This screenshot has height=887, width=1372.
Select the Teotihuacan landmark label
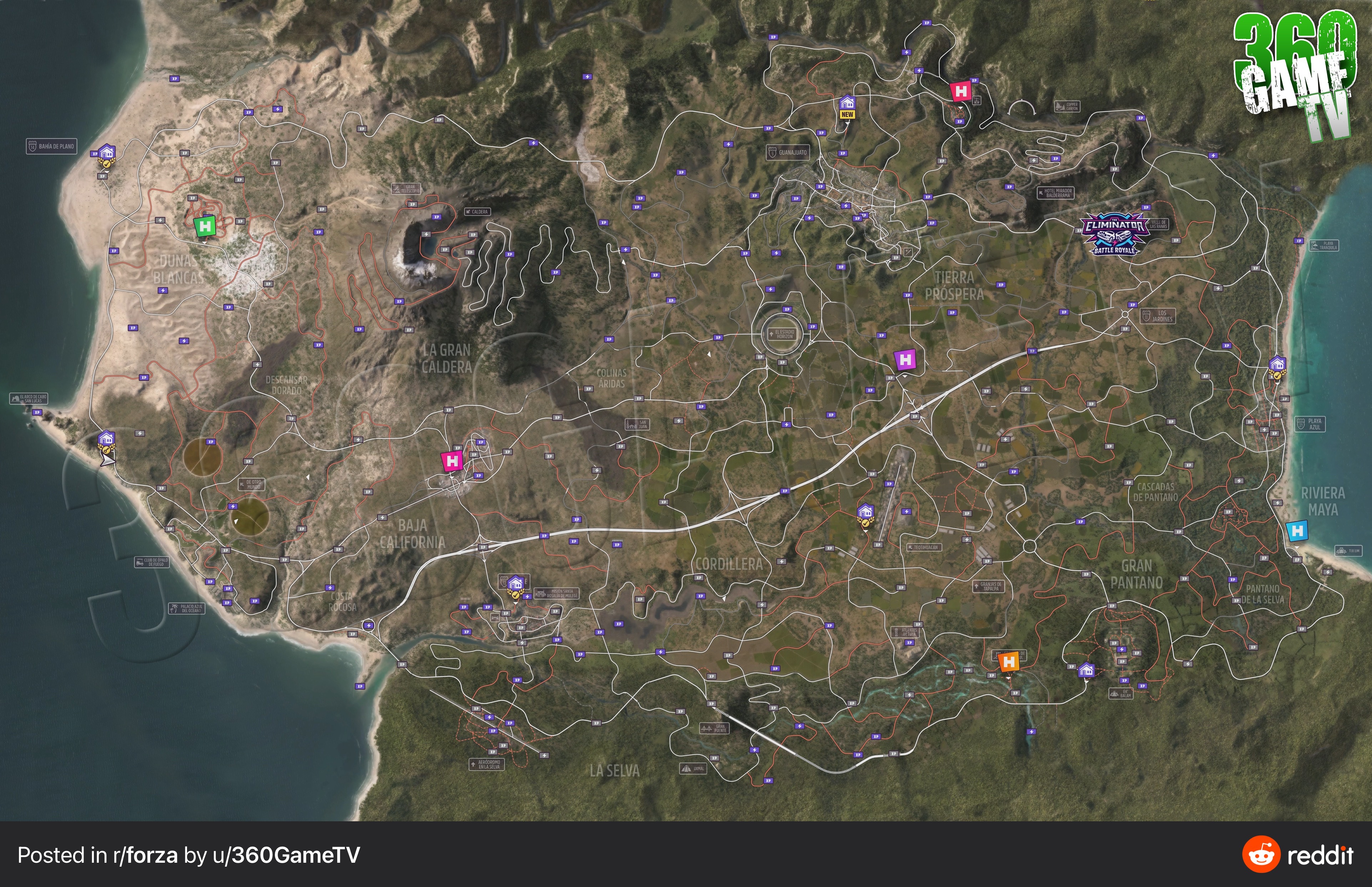click(924, 547)
